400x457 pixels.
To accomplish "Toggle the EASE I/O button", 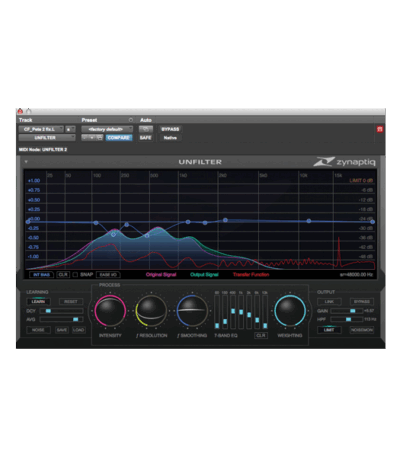I will click(x=108, y=275).
